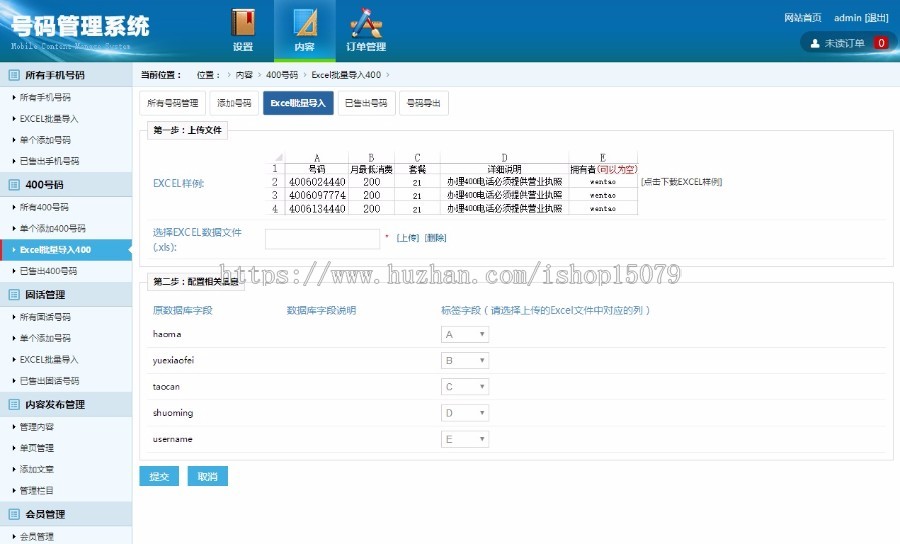Click the 上传 upload link

click(408, 238)
